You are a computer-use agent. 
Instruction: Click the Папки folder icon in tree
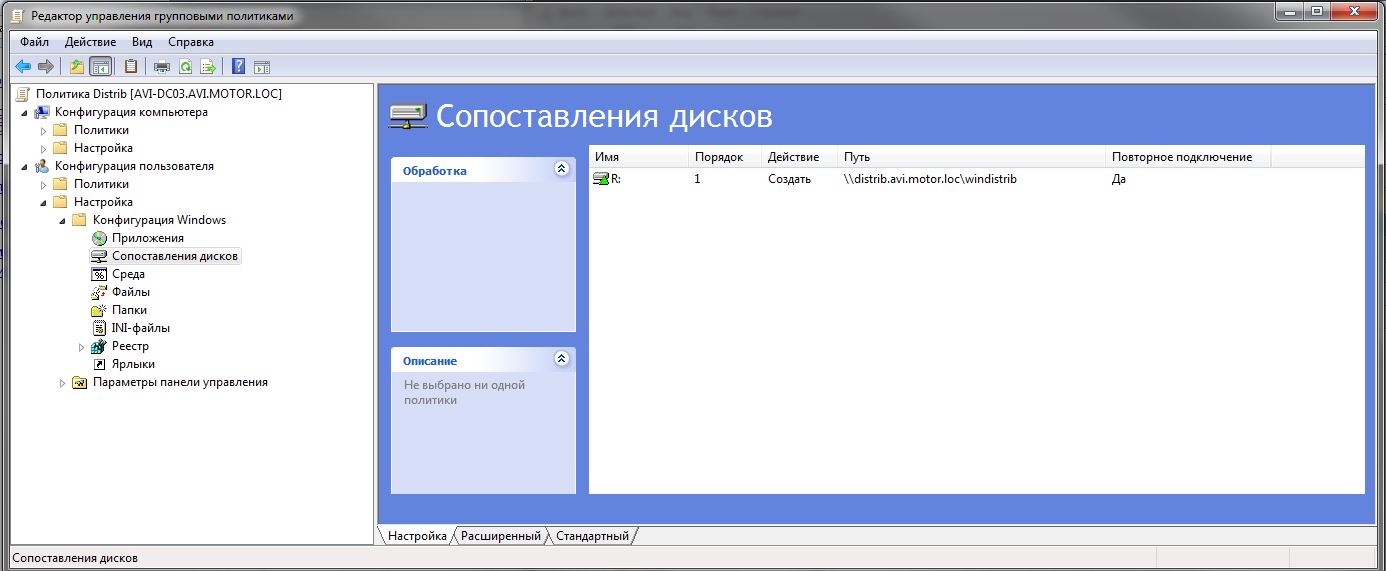coord(99,310)
